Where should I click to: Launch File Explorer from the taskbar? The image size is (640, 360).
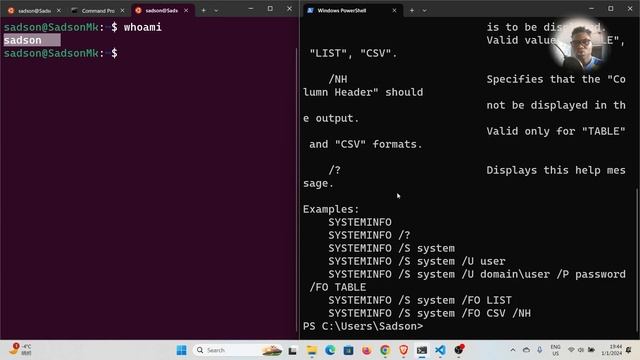point(312,350)
